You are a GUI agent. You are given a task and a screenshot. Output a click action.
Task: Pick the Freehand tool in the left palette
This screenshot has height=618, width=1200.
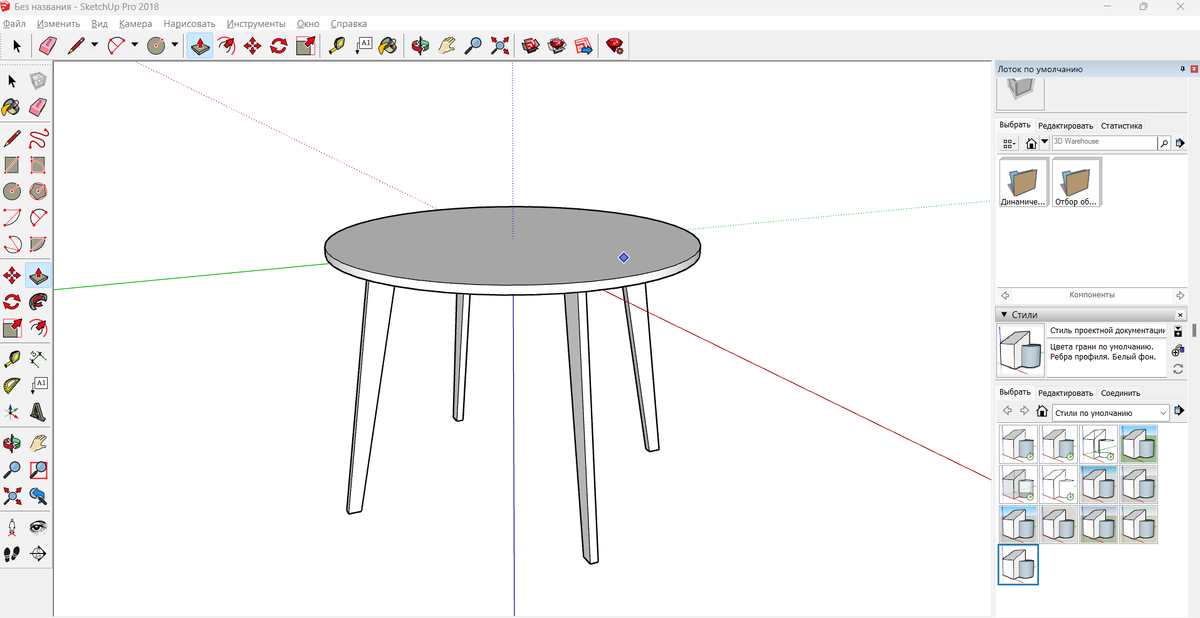(38, 138)
